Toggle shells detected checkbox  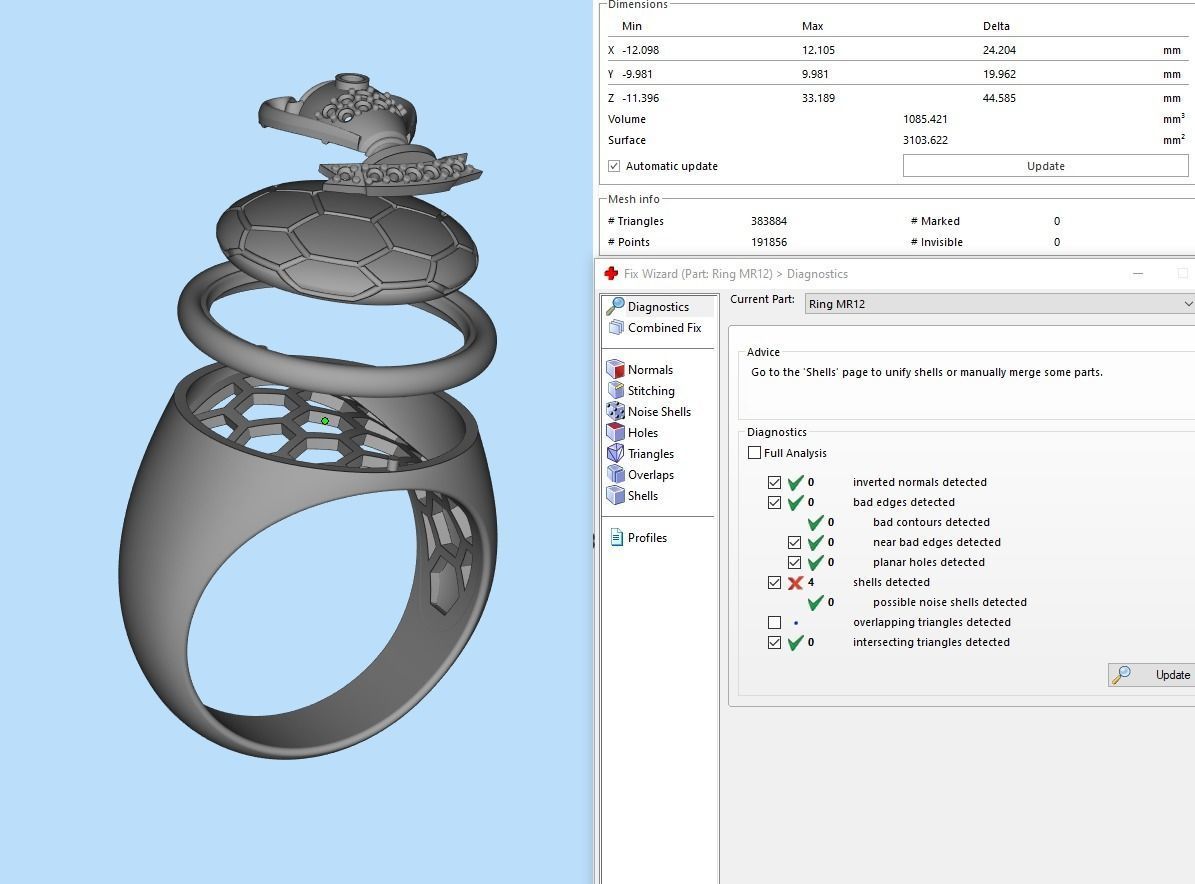click(x=774, y=582)
